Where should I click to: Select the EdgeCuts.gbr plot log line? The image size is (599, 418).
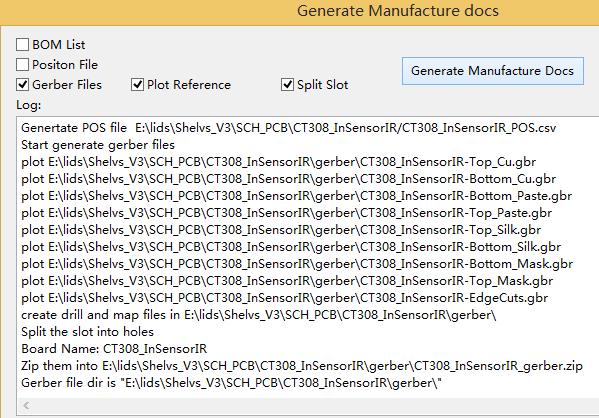click(285, 298)
